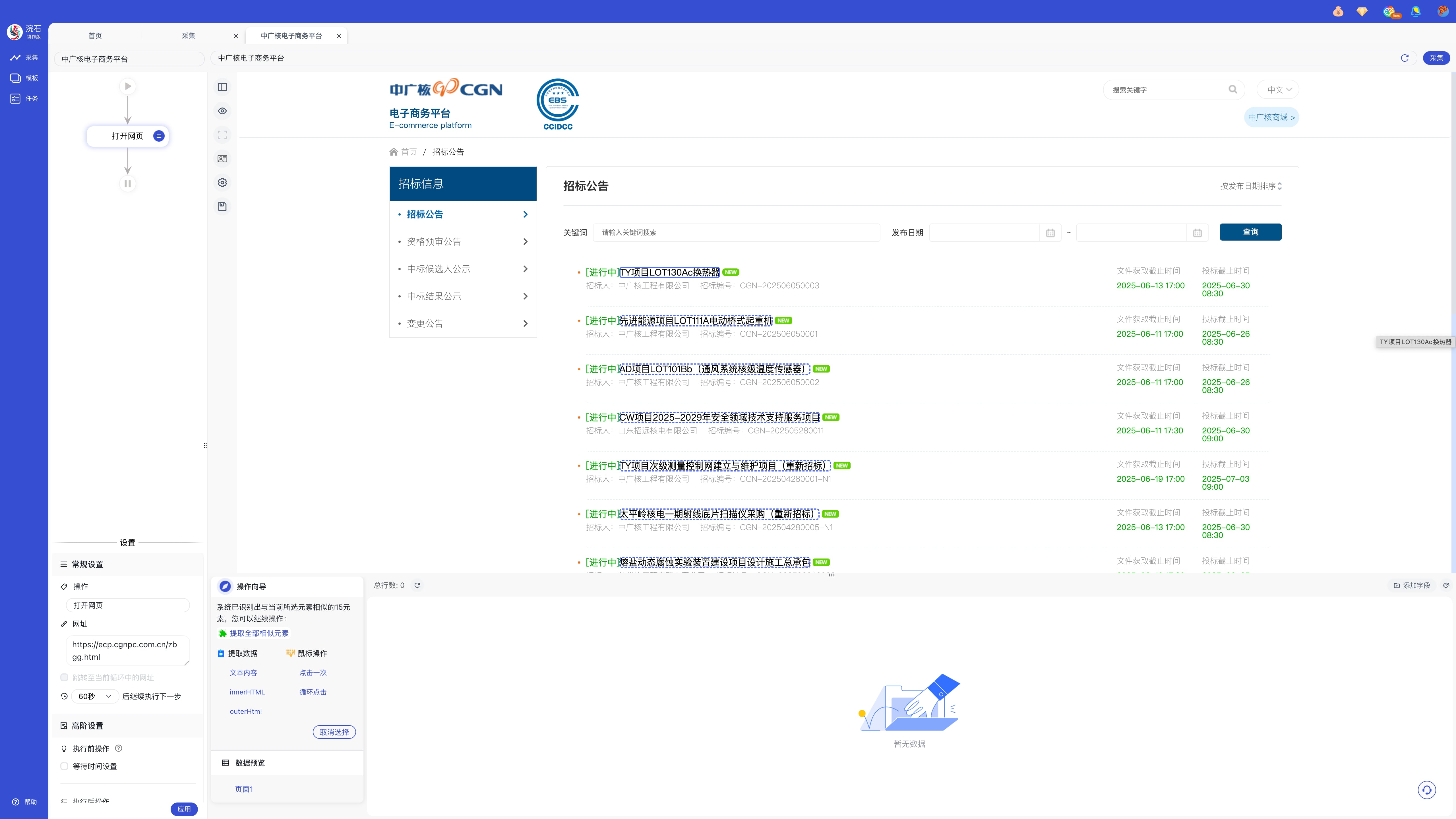Refresh the row count (总行数)
The image size is (1456, 819).
click(x=417, y=586)
